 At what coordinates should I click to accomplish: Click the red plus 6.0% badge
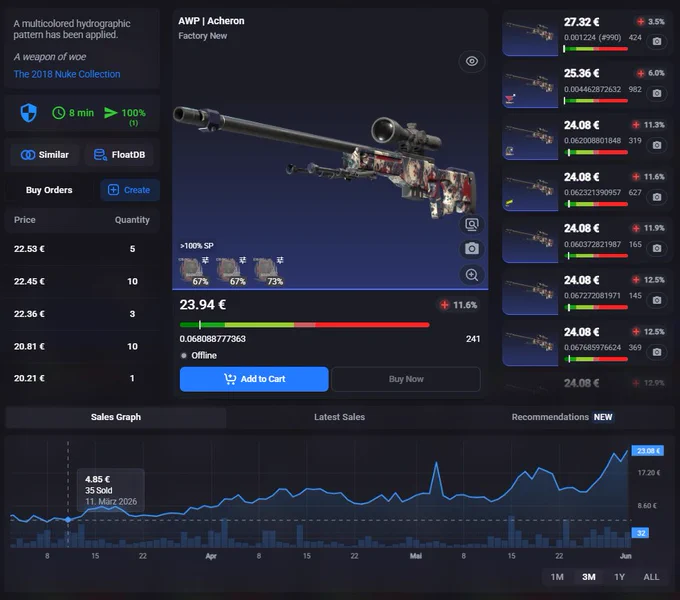(x=651, y=73)
